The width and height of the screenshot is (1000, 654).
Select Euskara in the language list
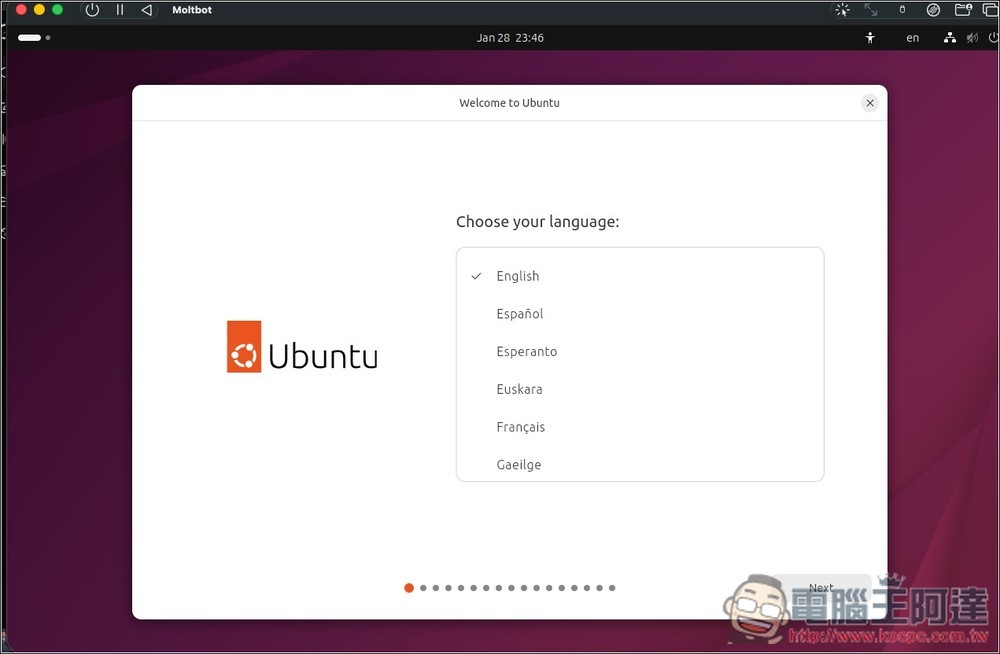[519, 389]
